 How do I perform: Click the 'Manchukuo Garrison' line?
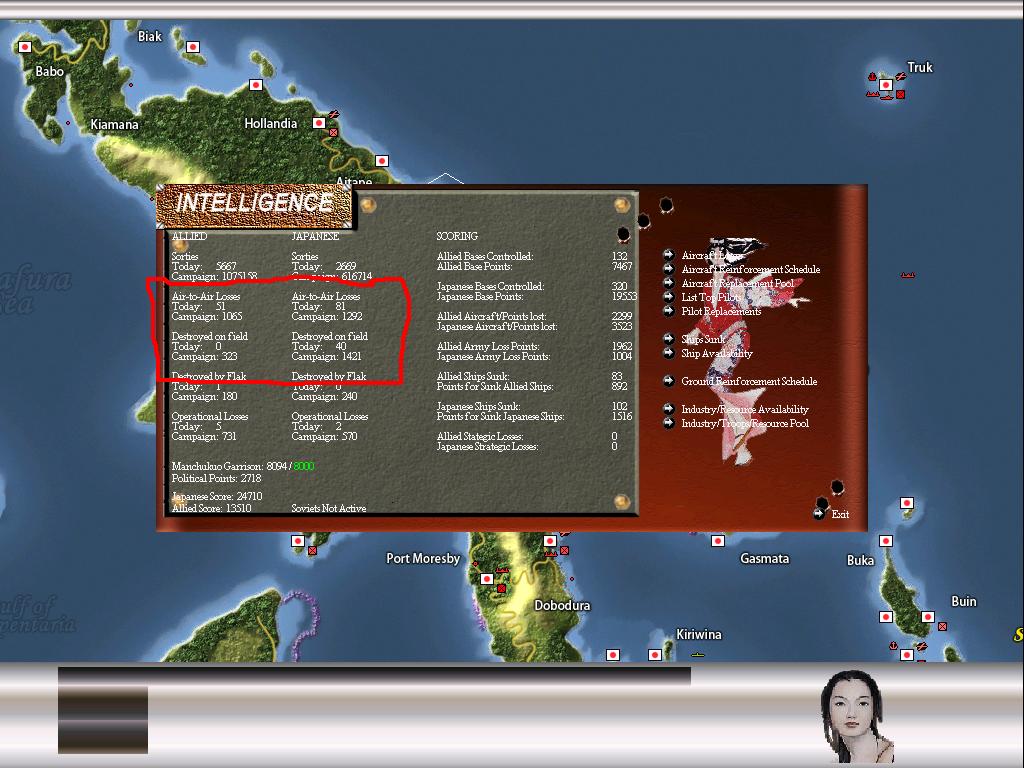(x=243, y=466)
